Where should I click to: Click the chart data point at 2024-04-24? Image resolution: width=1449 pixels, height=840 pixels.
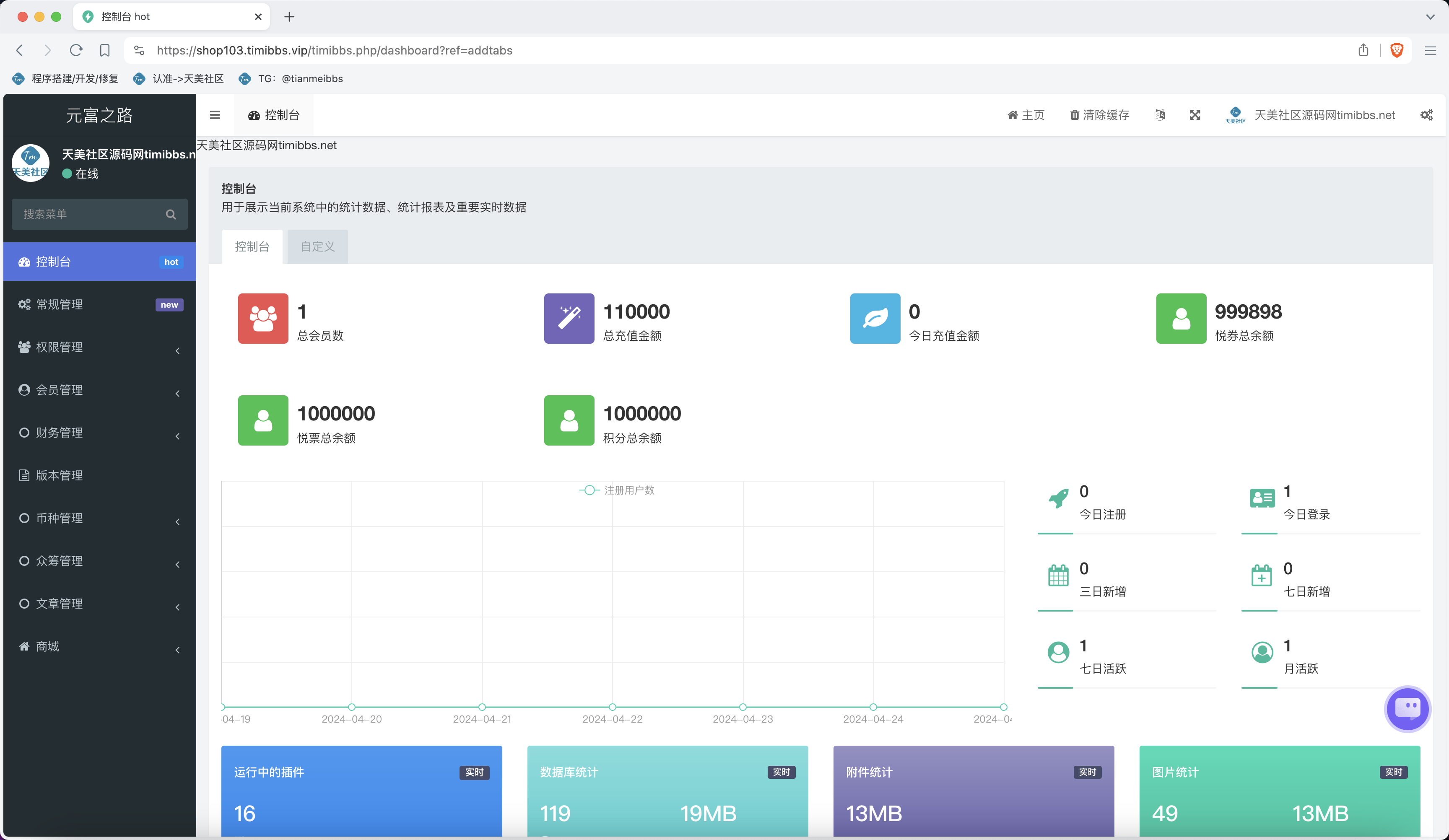(x=873, y=707)
